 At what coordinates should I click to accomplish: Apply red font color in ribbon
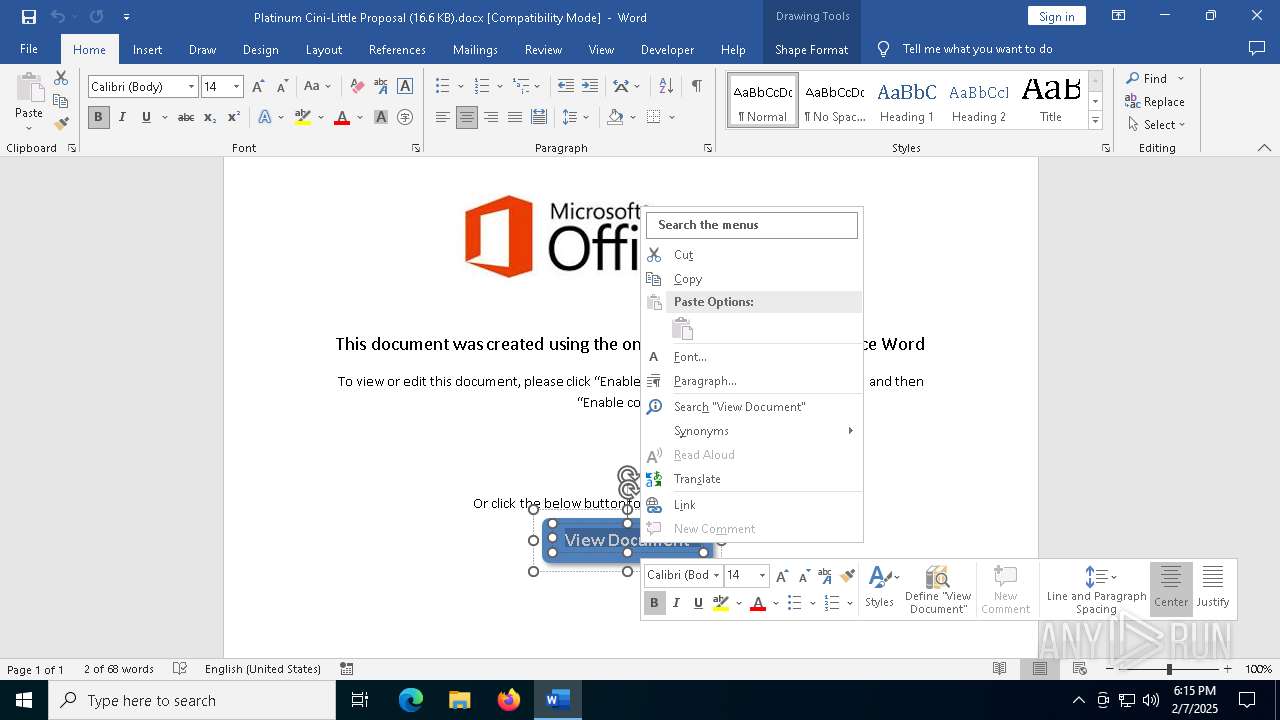tap(342, 117)
